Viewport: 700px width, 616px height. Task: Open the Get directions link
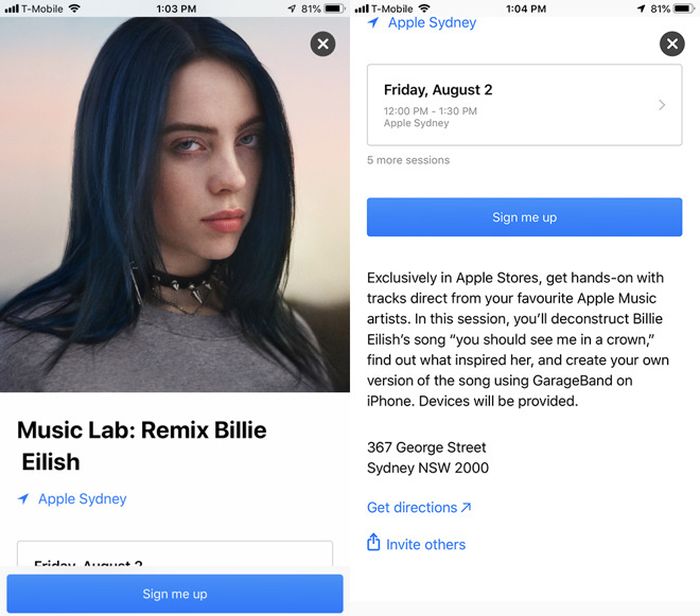pyautogui.click(x=419, y=508)
